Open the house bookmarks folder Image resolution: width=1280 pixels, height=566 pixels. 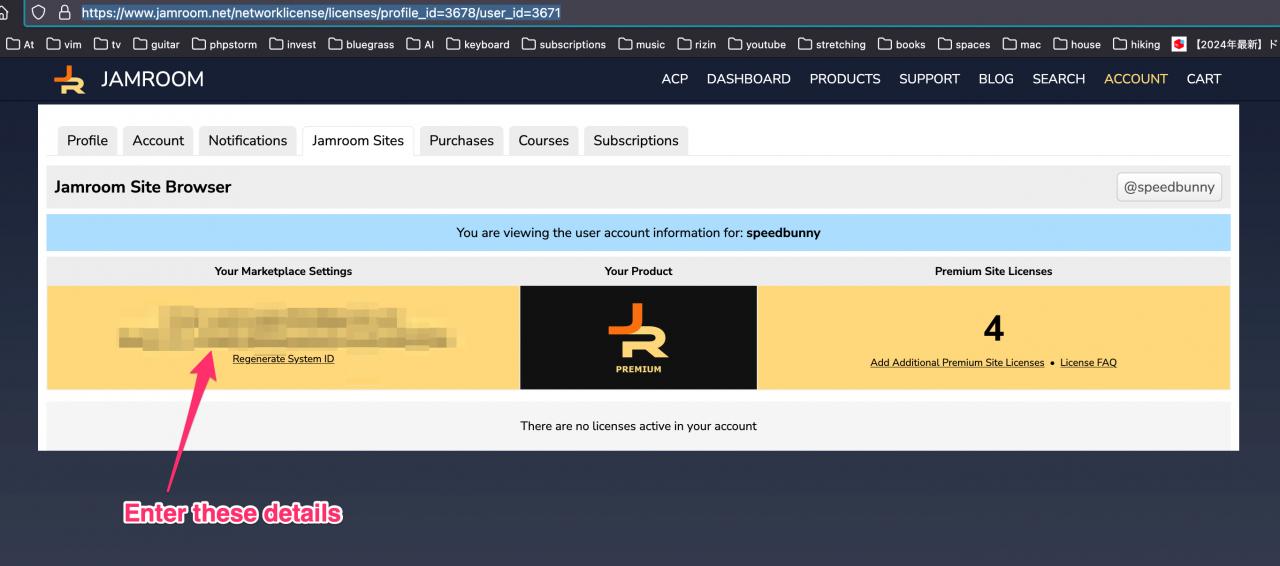1077,44
